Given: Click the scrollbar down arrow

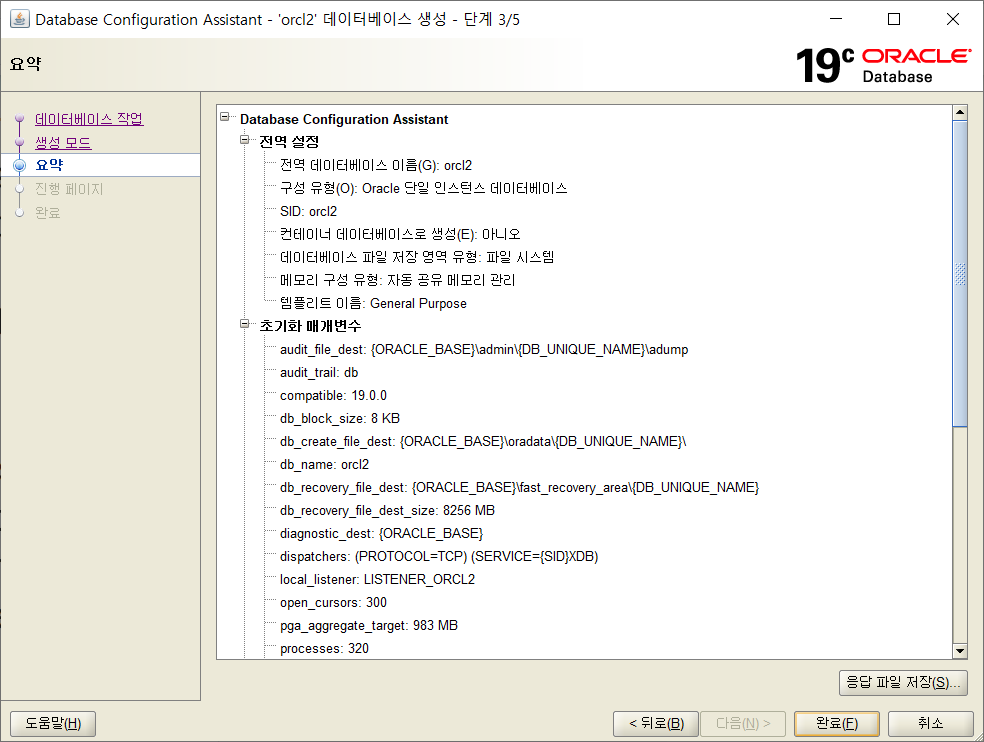Looking at the screenshot, I should pyautogui.click(x=960, y=651).
